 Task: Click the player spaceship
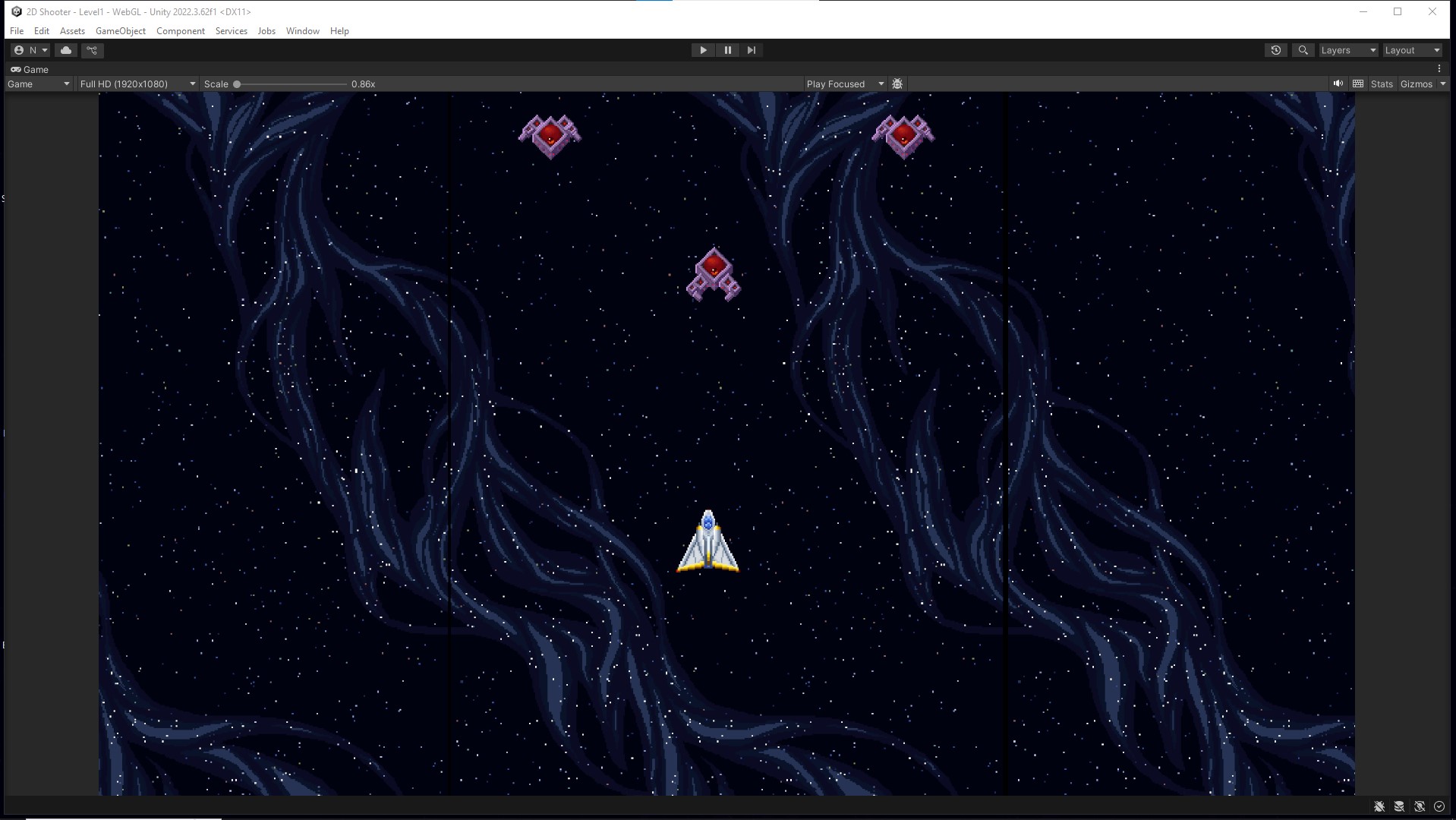[708, 541]
